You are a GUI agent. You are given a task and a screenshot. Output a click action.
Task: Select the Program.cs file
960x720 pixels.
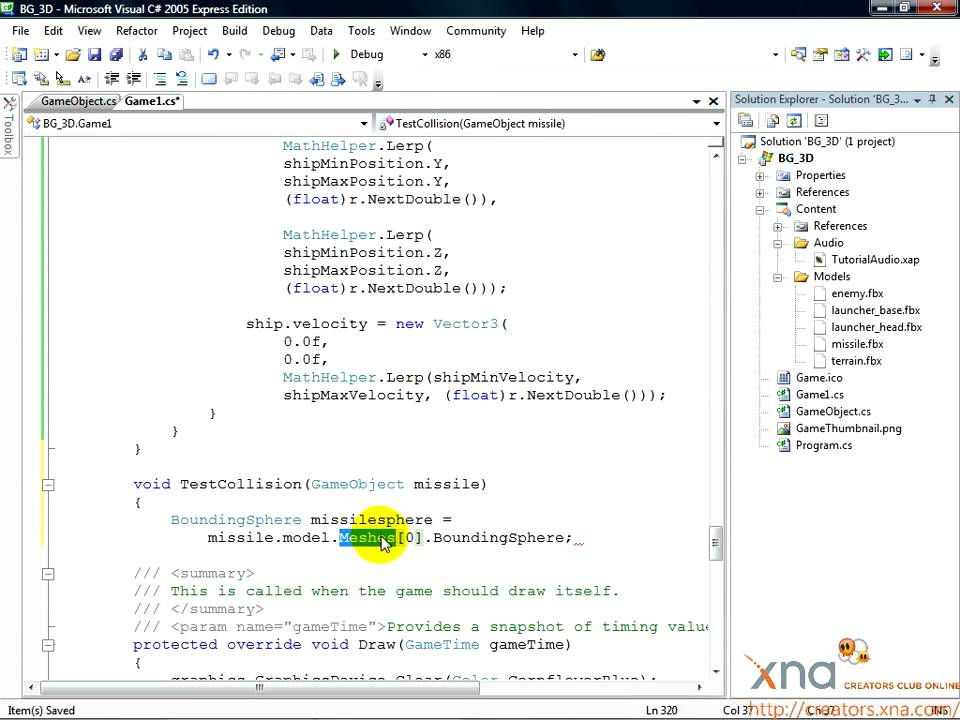click(823, 446)
